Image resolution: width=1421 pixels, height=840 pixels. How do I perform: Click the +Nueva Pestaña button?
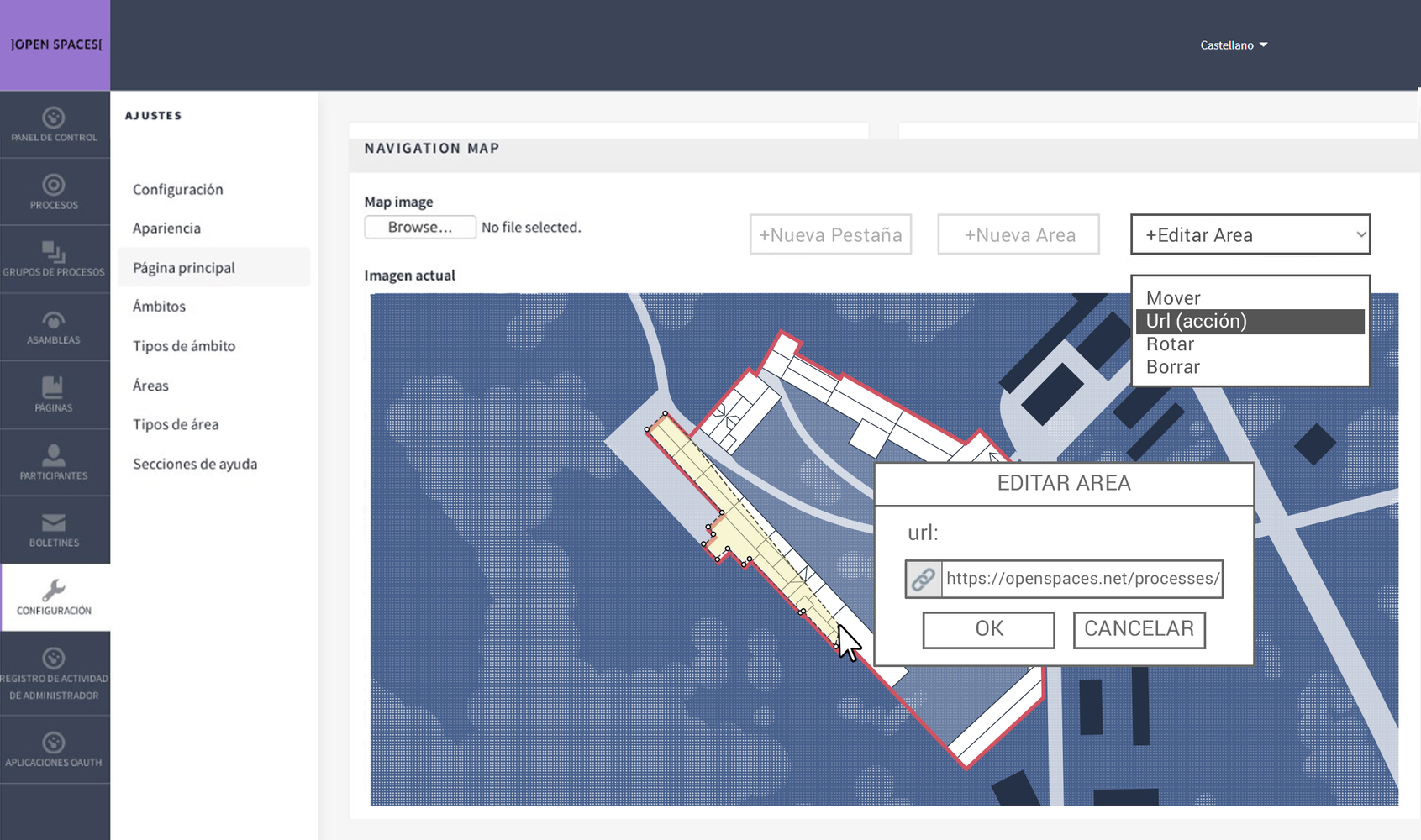pyautogui.click(x=830, y=235)
